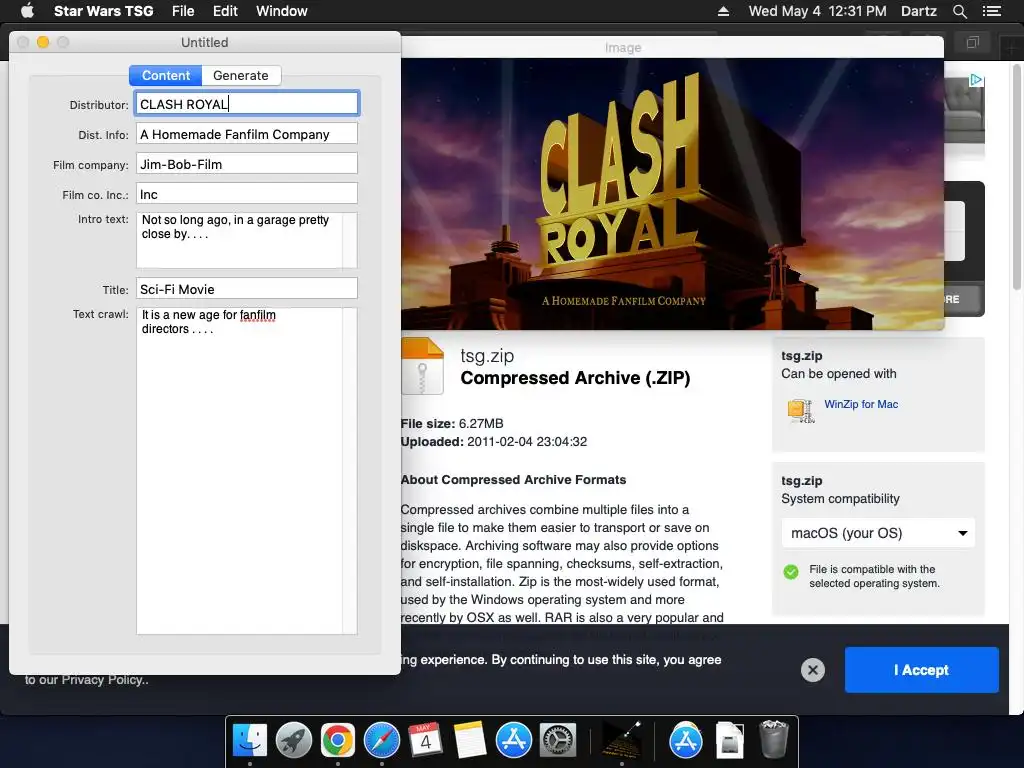Click the I Accept button

click(921, 670)
